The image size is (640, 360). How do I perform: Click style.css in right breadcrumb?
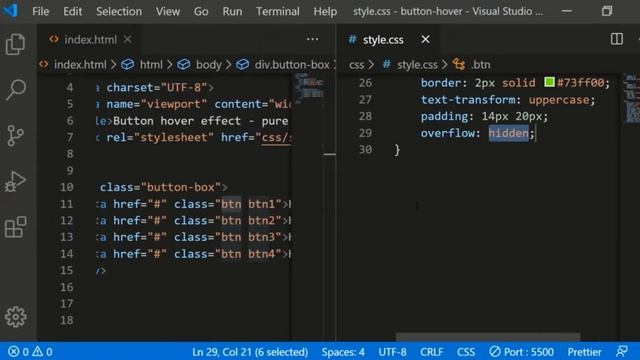point(417,64)
